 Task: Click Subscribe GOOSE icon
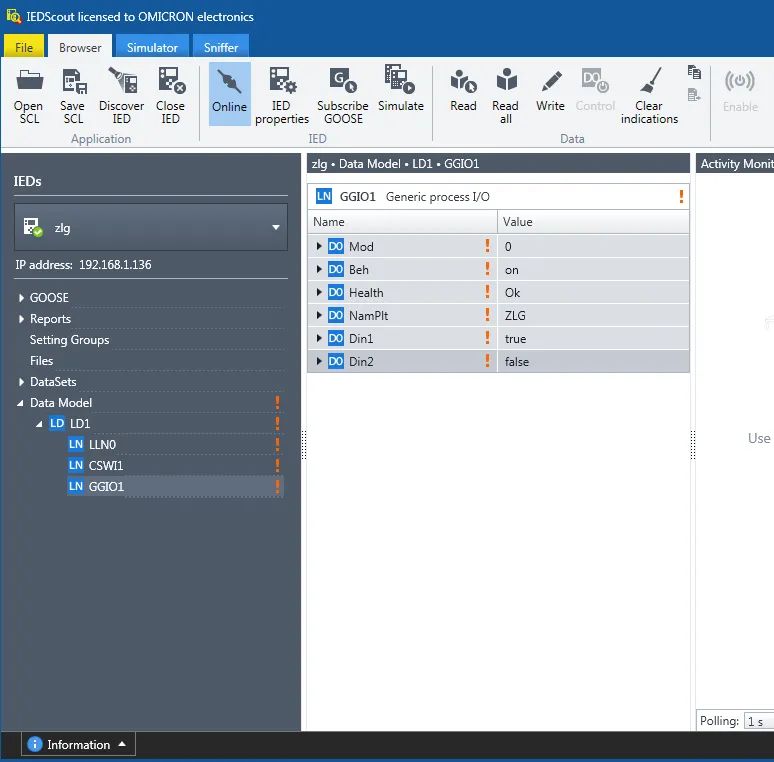(x=343, y=95)
